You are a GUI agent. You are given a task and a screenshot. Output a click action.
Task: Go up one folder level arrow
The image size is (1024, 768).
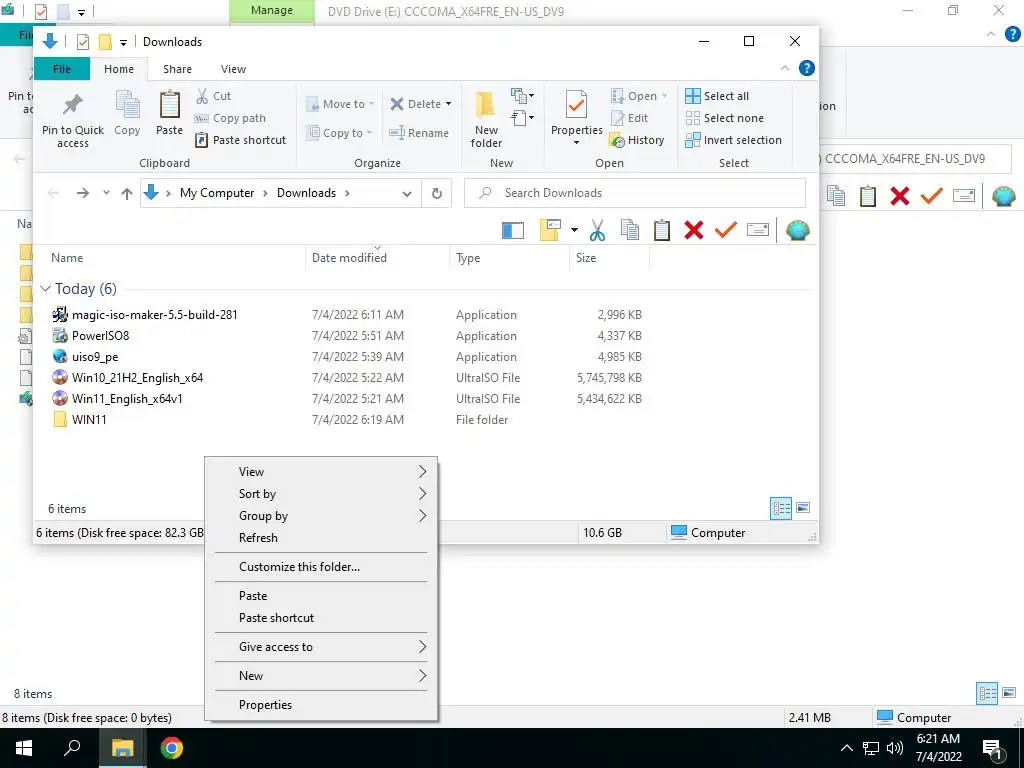[x=127, y=193]
